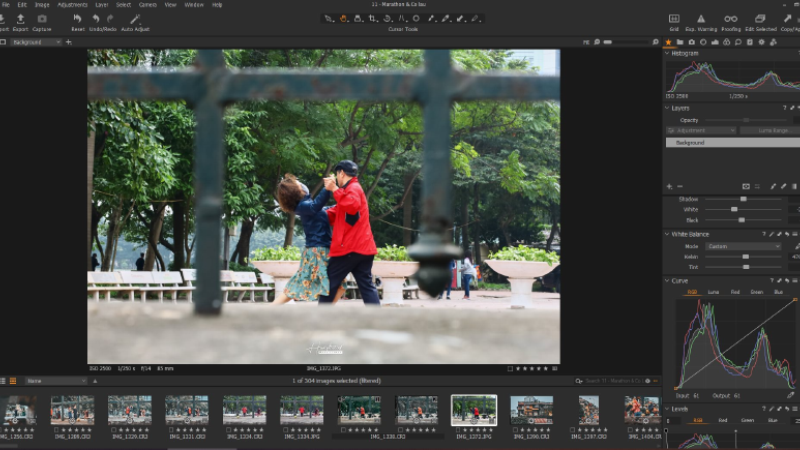The image size is (800, 450).
Task: Collapse the Histogram panel
Action: (667, 53)
